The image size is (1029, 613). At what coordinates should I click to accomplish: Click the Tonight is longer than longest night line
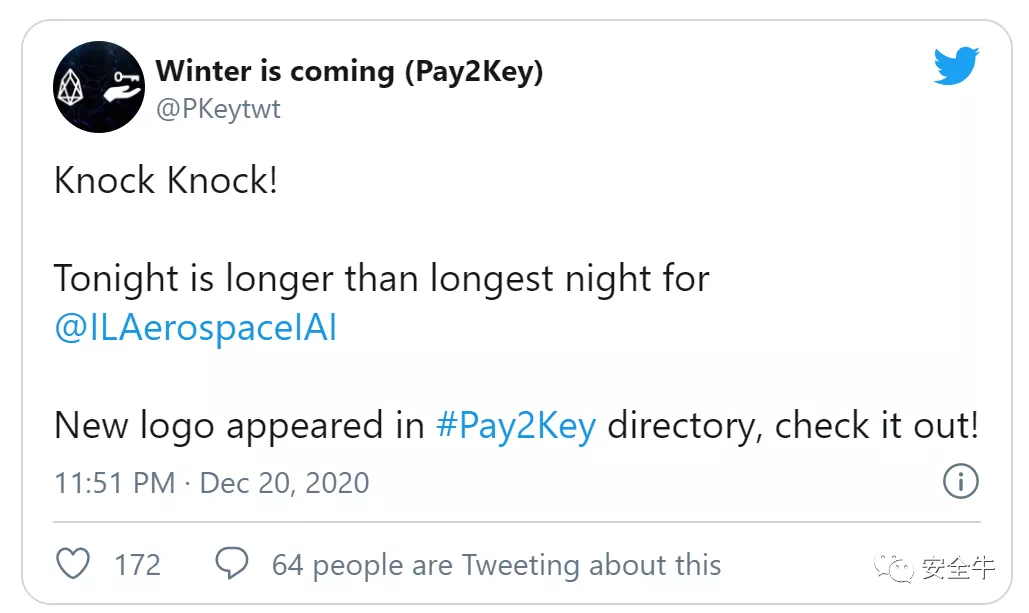[x=382, y=278]
